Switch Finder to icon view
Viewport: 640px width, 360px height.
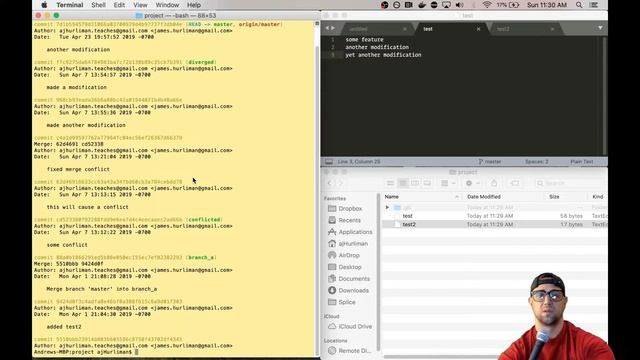click(390, 183)
